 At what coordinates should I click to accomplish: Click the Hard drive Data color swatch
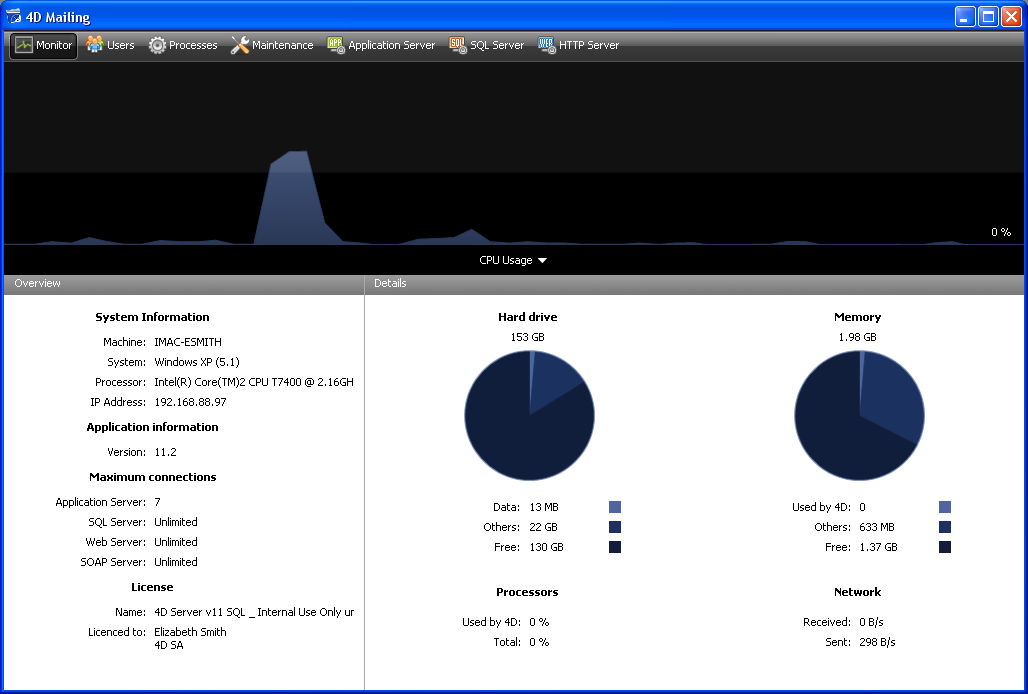click(615, 507)
